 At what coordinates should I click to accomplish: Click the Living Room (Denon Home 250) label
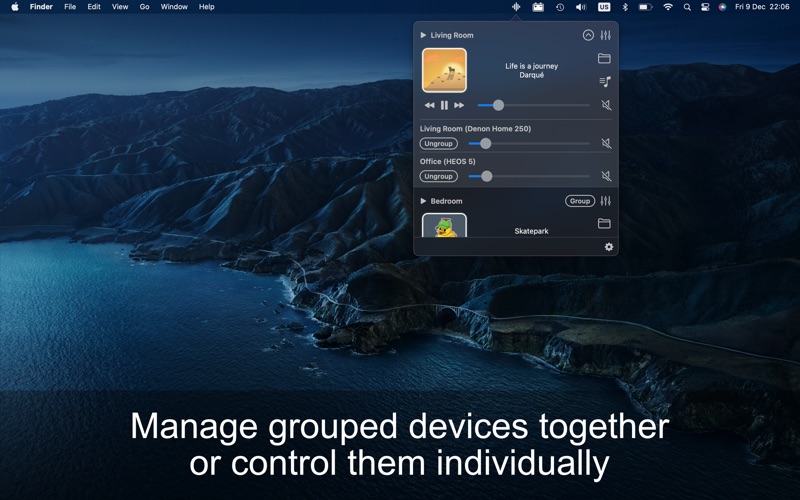pyautogui.click(x=476, y=129)
